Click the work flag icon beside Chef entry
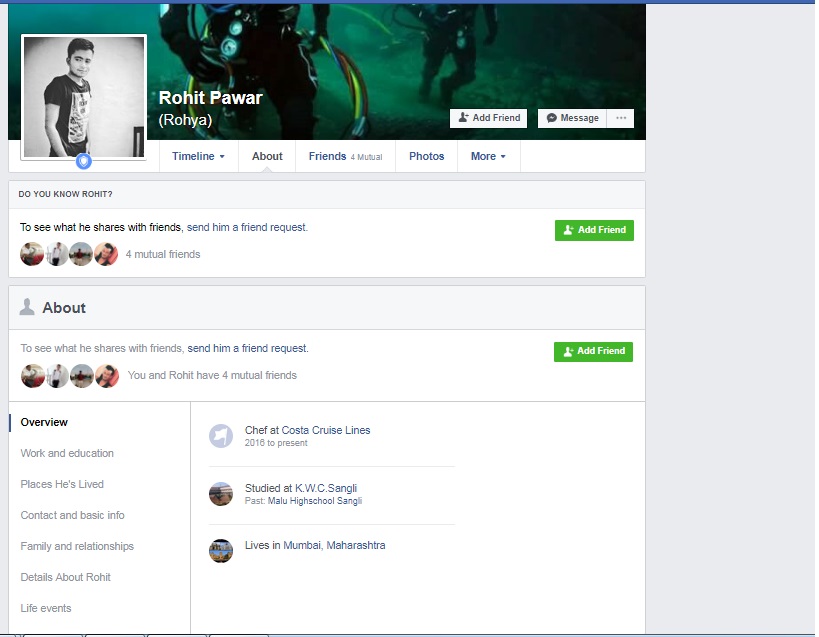The image size is (819, 637). 221,436
